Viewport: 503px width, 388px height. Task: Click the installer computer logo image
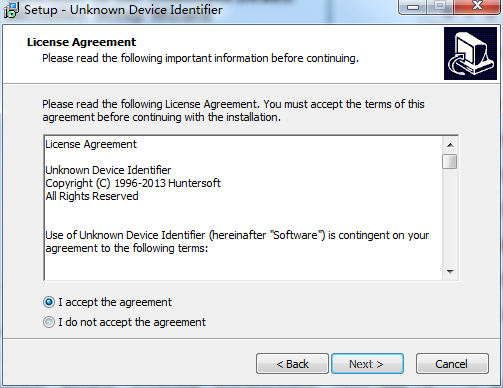(470, 53)
